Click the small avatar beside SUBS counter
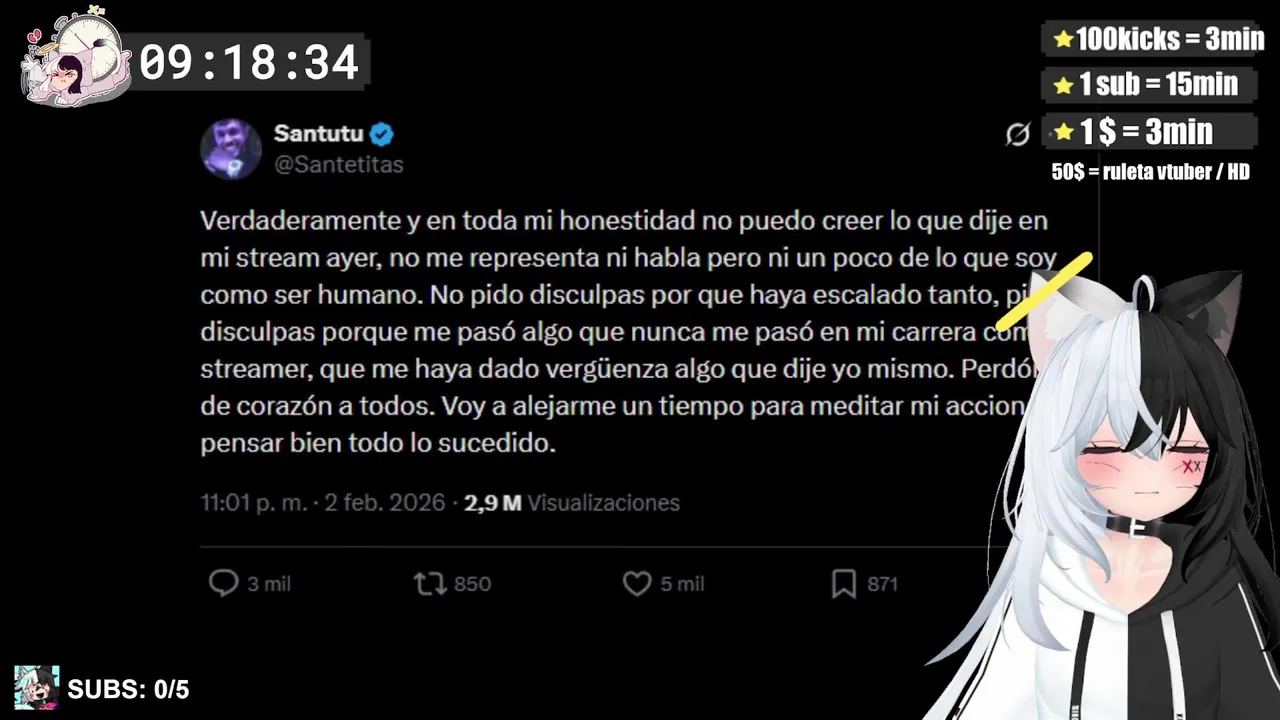1280x720 pixels. coord(37,688)
